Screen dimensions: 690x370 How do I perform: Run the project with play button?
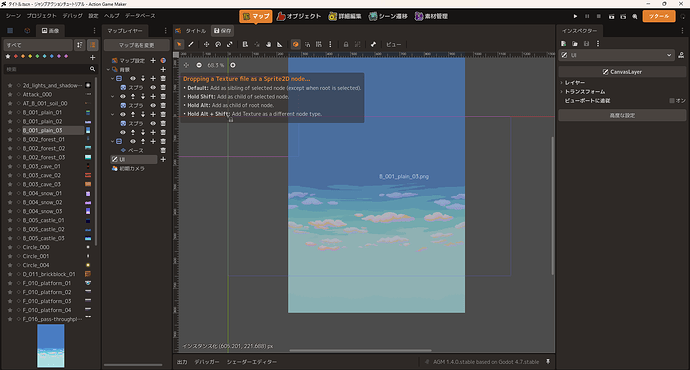coord(575,16)
